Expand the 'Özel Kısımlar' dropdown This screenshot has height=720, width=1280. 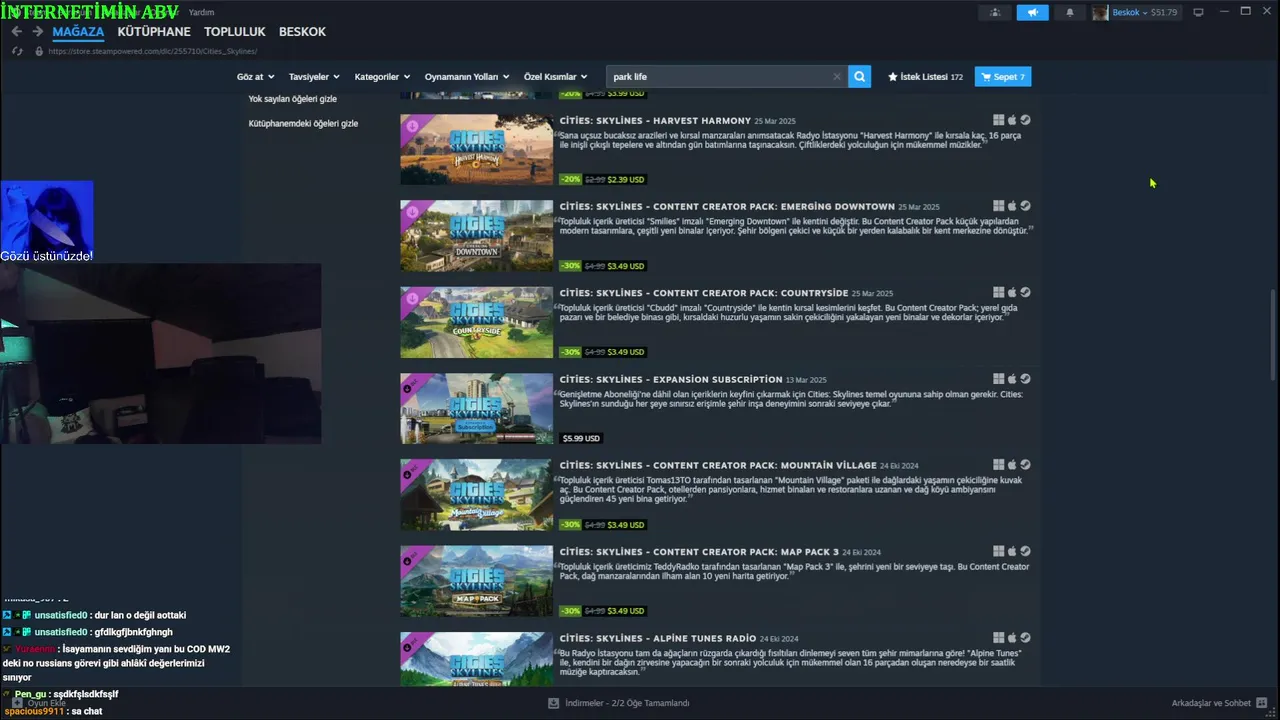pos(556,77)
